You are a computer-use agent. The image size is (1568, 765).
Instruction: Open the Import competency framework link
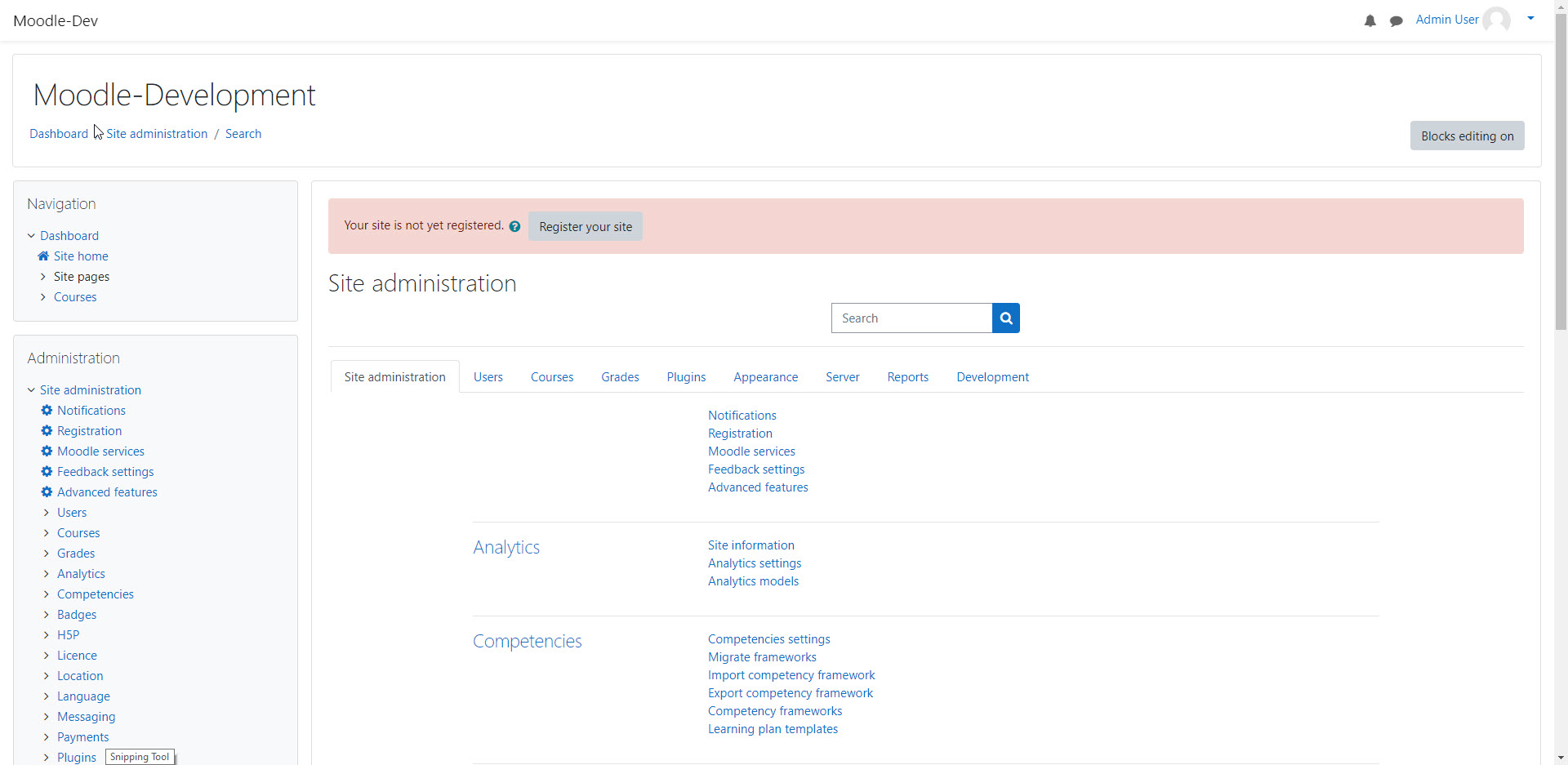coord(791,674)
